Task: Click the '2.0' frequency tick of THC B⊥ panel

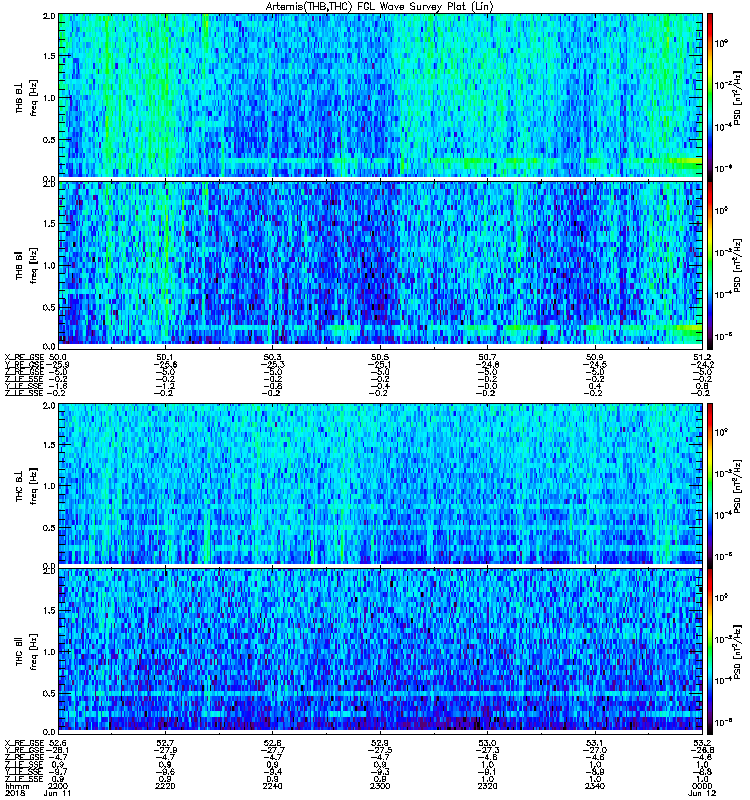Action: point(49,406)
